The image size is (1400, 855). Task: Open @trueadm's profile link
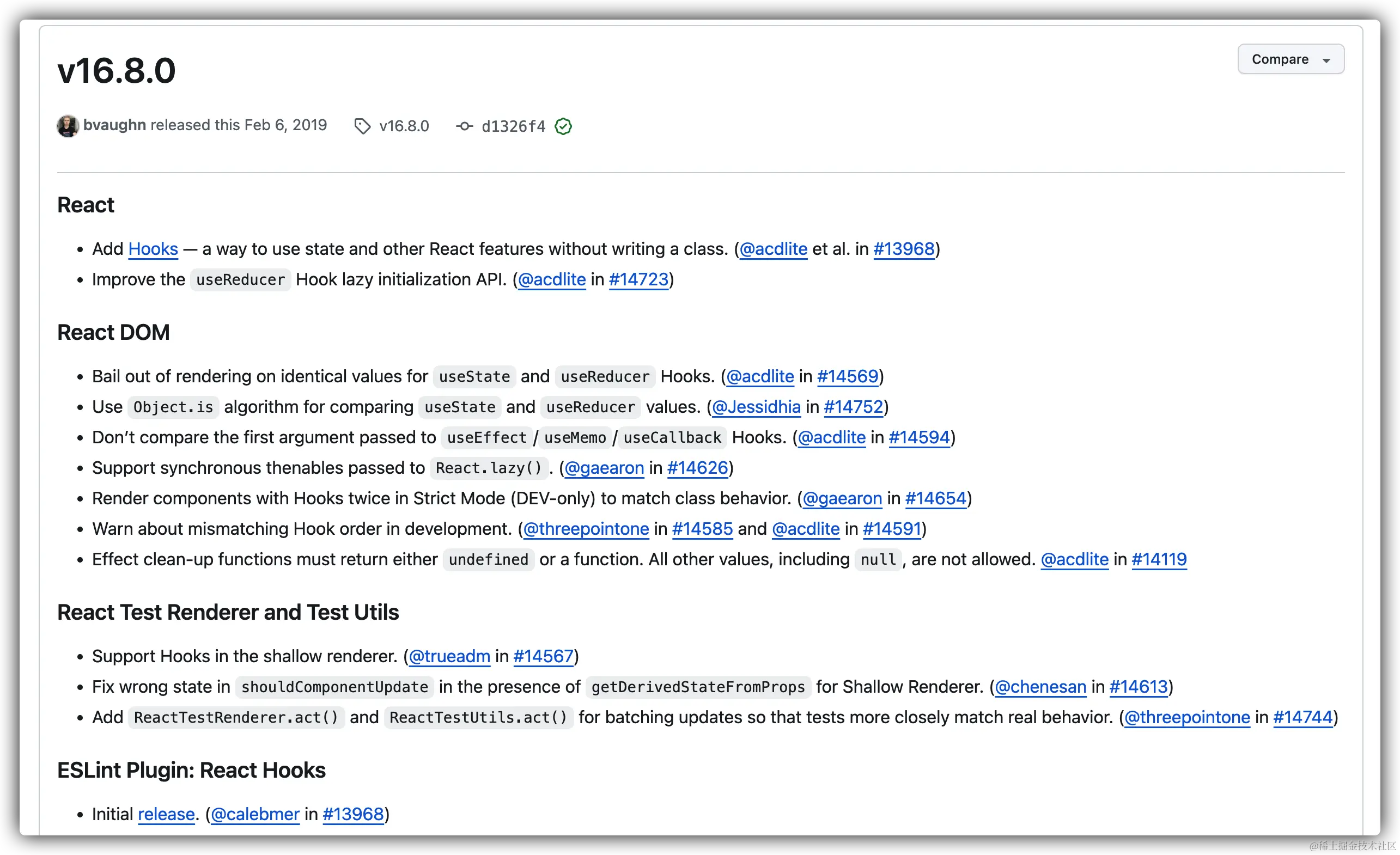click(449, 656)
